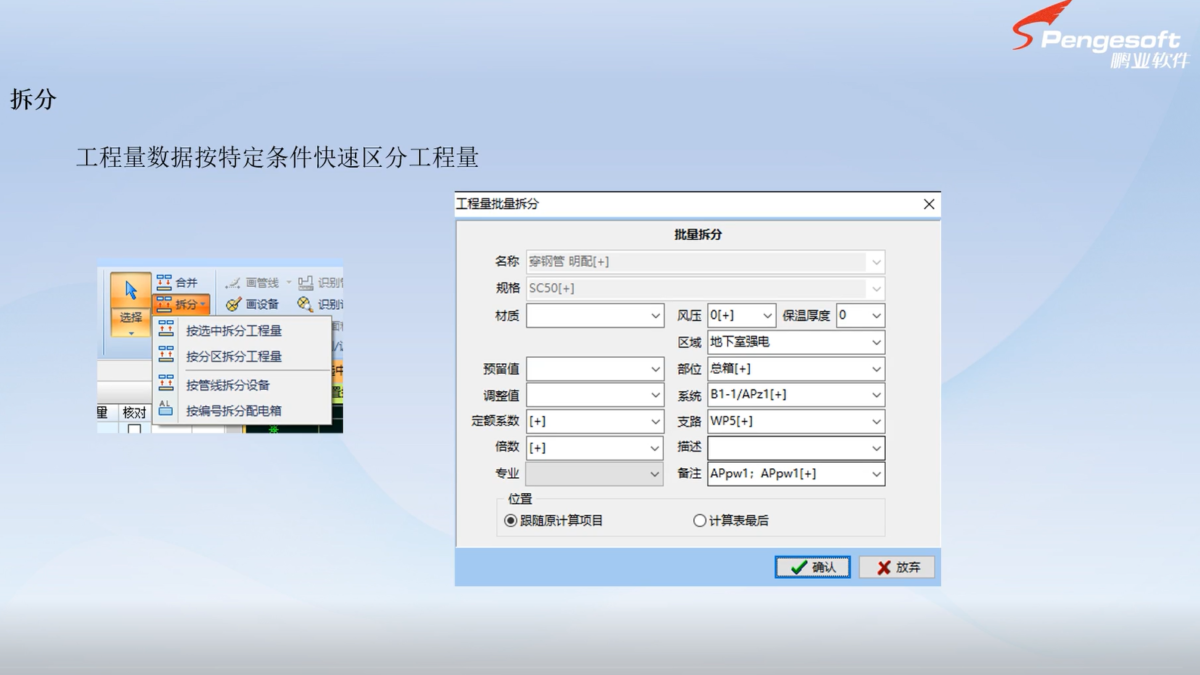This screenshot has width=1200, height=675.
Task: Click the AL icon beside 按编号拆分配电箱
Action: click(166, 410)
